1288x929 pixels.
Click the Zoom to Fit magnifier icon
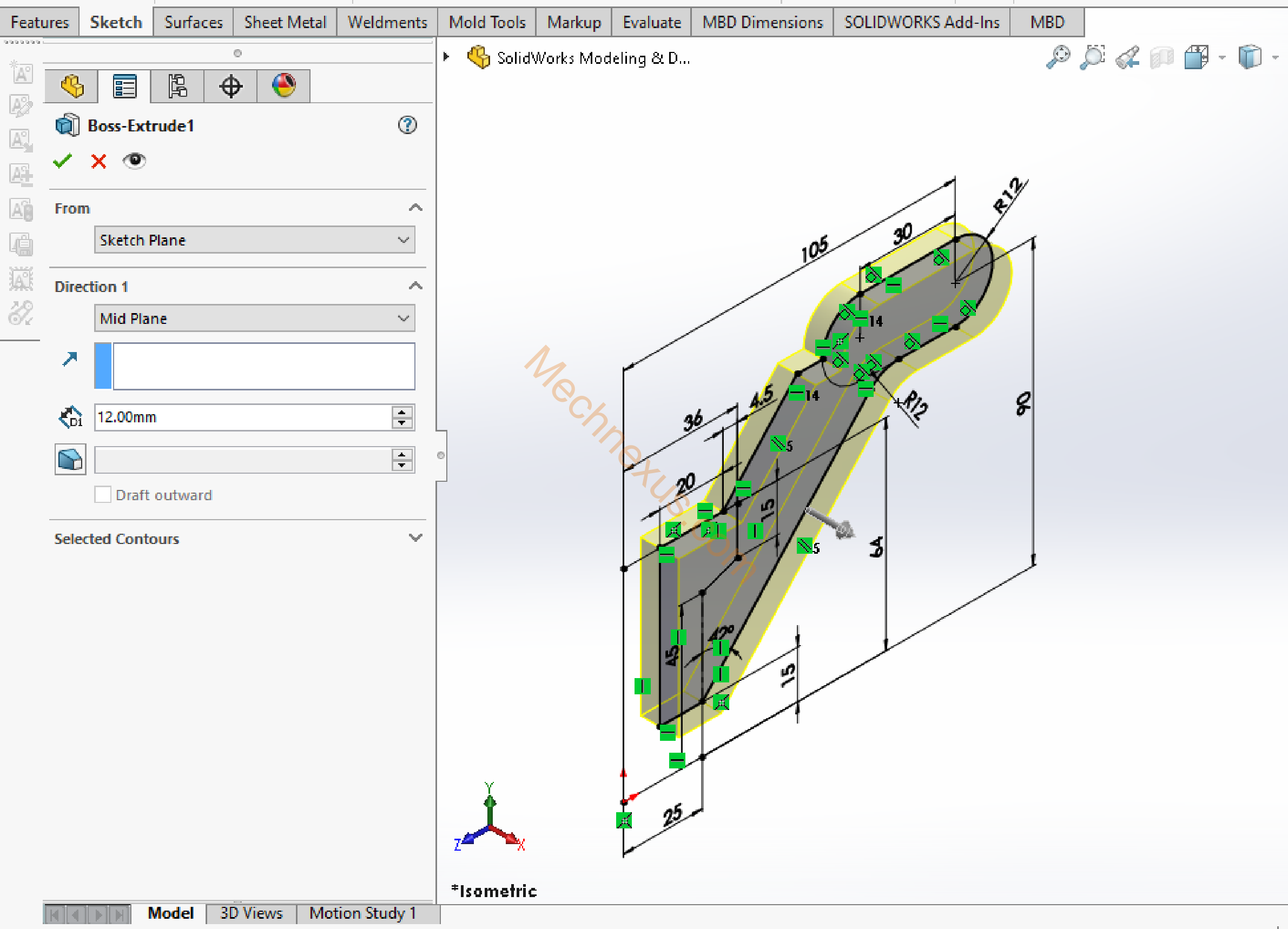click(x=1058, y=57)
